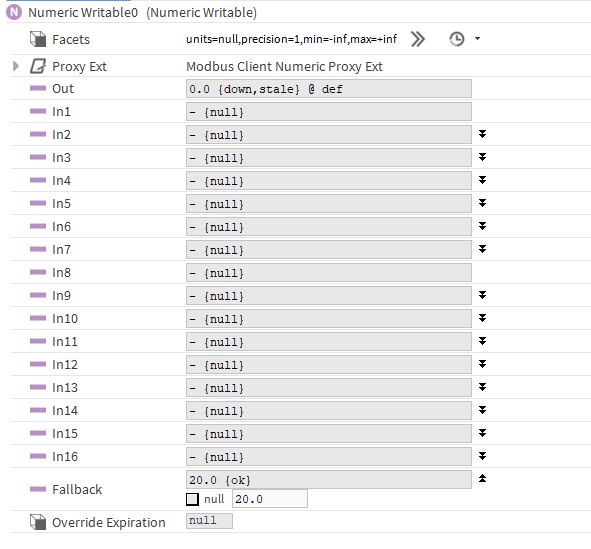Click the Modbus Client Numeric Proxy Ext text
The image size is (591, 549).
pos(284,66)
